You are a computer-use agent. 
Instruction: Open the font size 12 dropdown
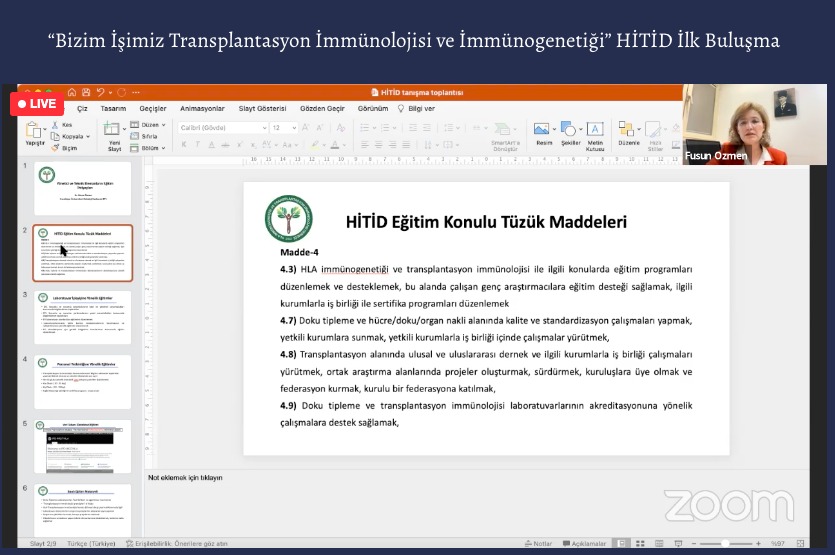[284, 128]
